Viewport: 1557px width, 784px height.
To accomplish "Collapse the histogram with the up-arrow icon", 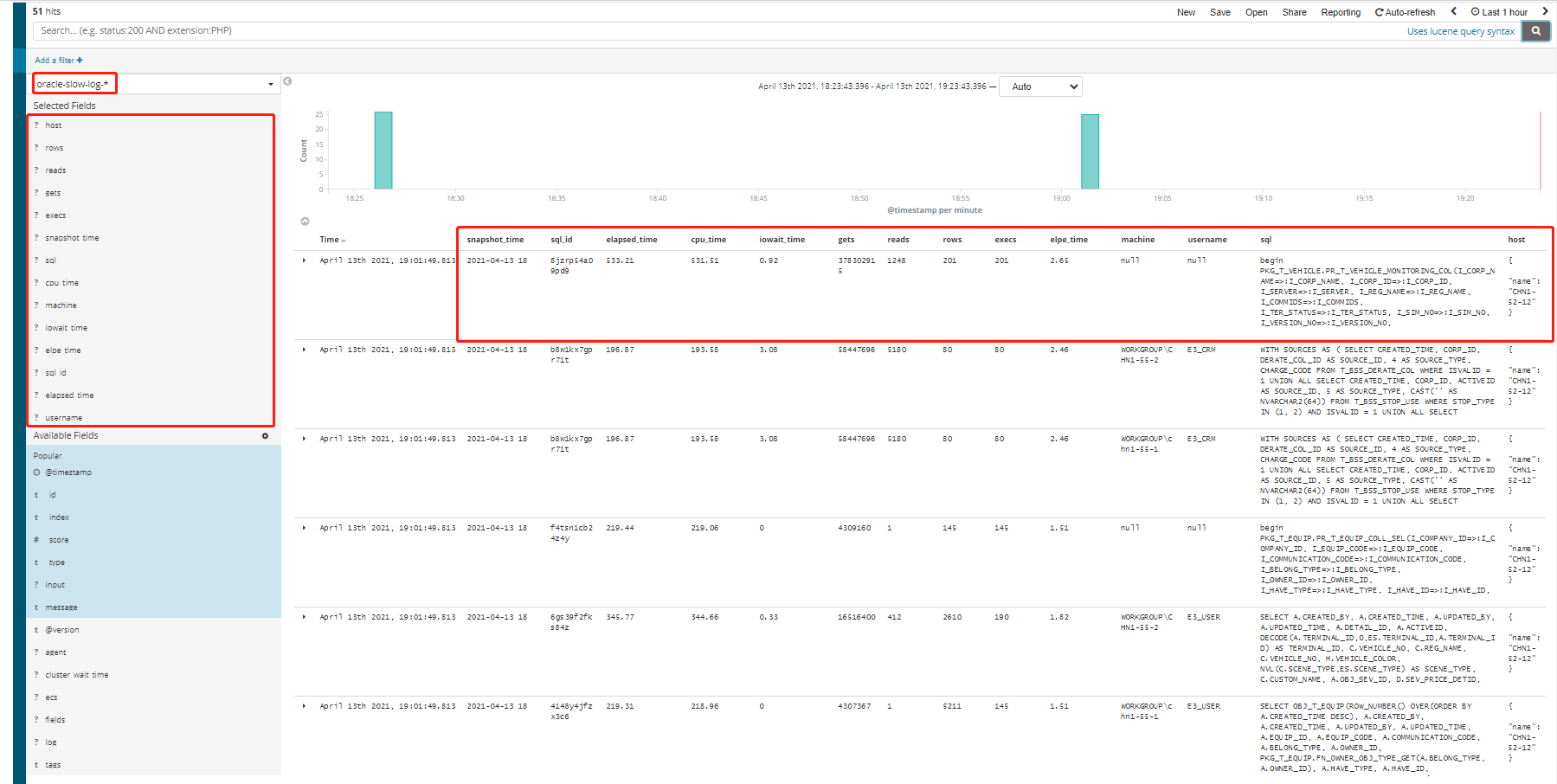I will (x=304, y=220).
